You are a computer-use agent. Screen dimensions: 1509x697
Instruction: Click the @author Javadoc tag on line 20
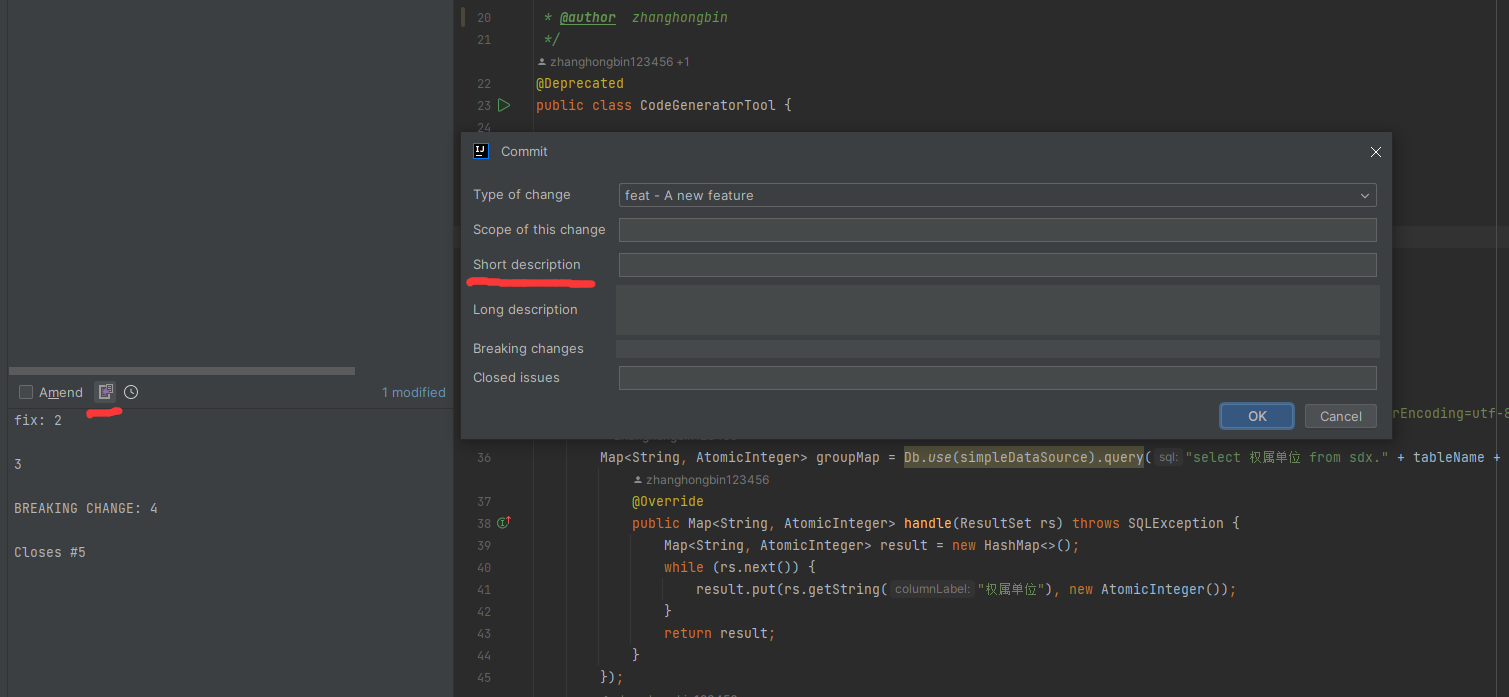pyautogui.click(x=587, y=18)
